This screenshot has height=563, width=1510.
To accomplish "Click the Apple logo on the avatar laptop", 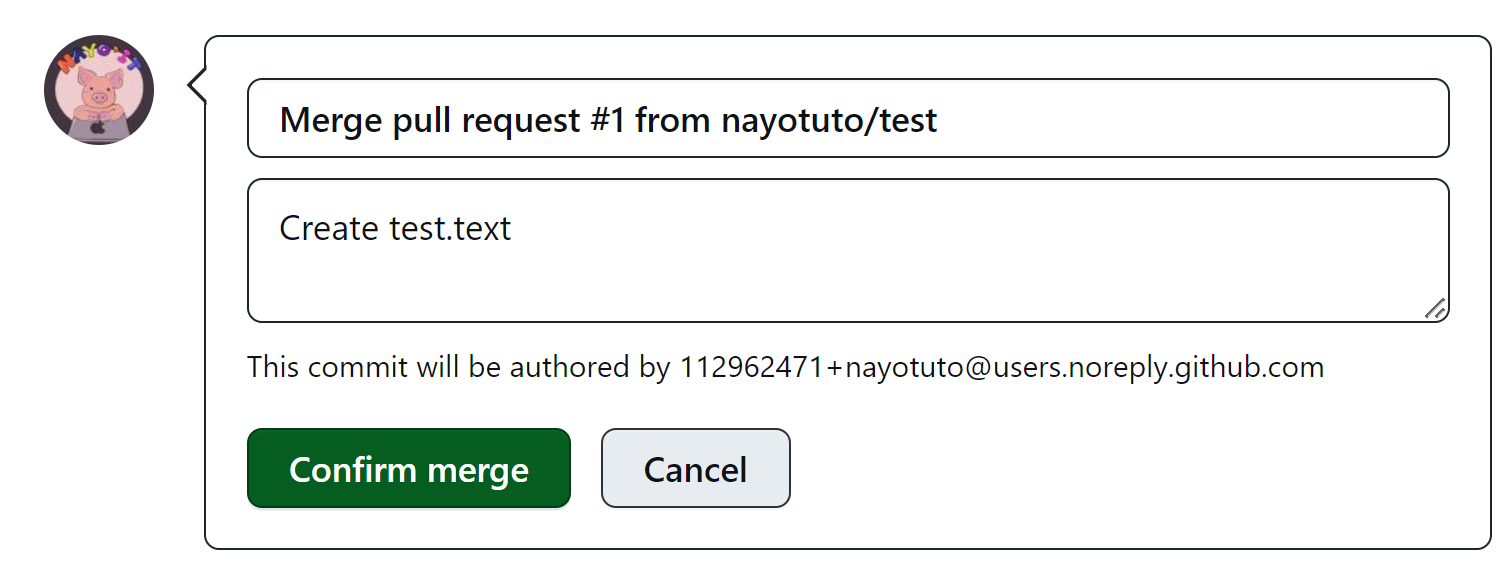I will click(98, 128).
